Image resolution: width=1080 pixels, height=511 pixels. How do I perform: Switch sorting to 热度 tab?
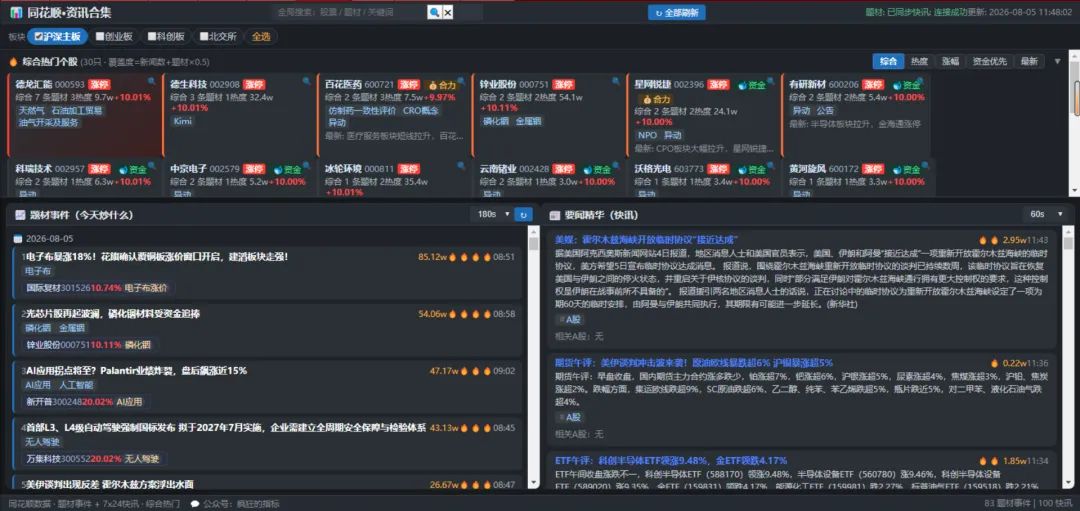[920, 61]
